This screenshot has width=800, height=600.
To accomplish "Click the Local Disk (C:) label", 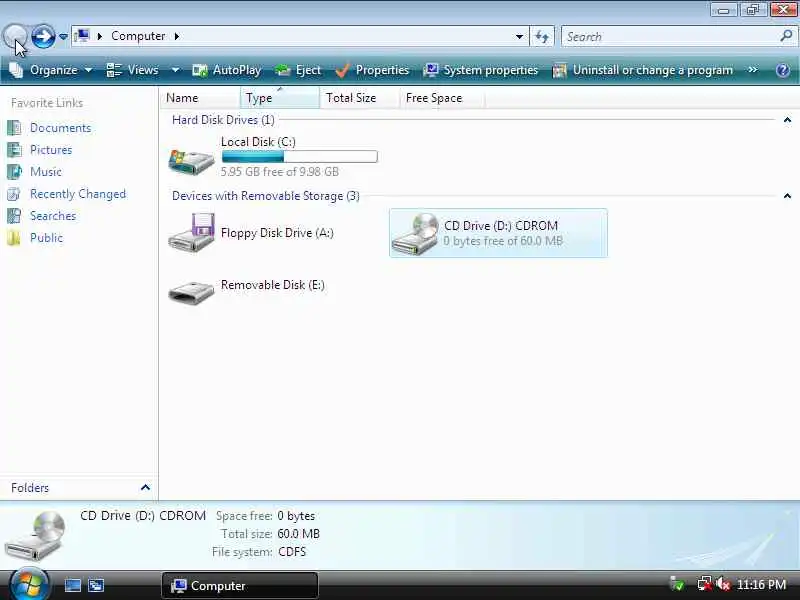I will tap(258, 141).
